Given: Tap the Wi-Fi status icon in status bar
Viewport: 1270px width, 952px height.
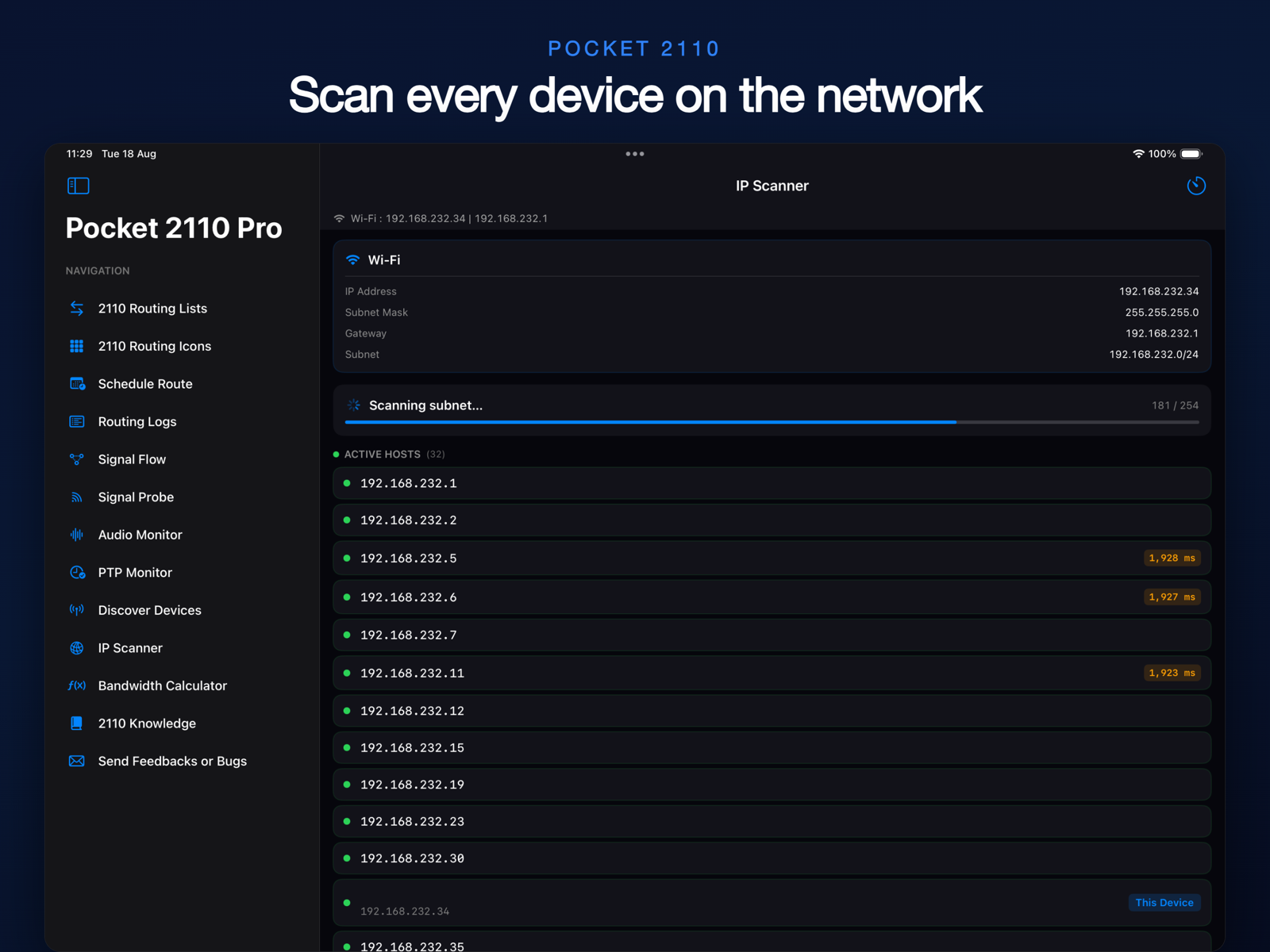Looking at the screenshot, I should 1138,154.
